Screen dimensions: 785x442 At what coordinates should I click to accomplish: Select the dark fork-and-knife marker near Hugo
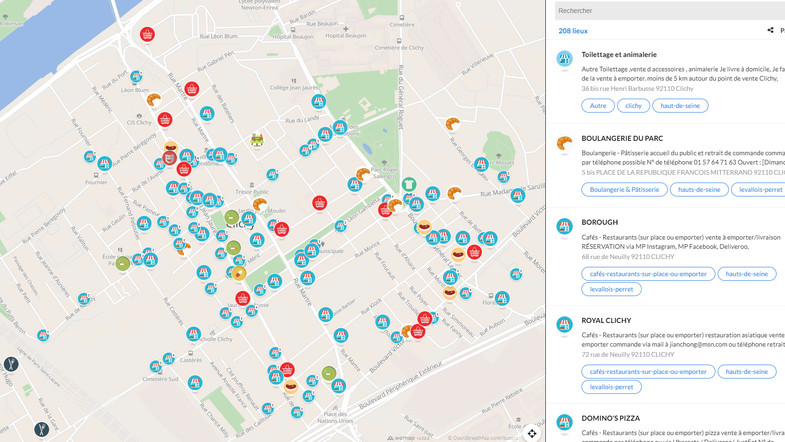tap(11, 364)
